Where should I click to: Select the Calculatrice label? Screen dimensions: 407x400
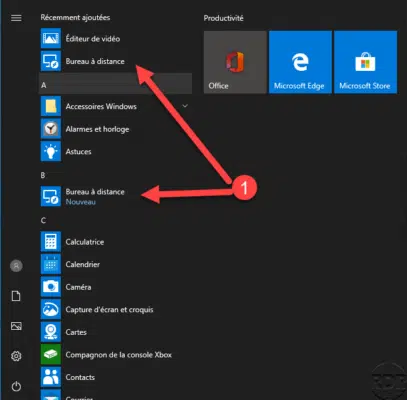tap(85, 242)
